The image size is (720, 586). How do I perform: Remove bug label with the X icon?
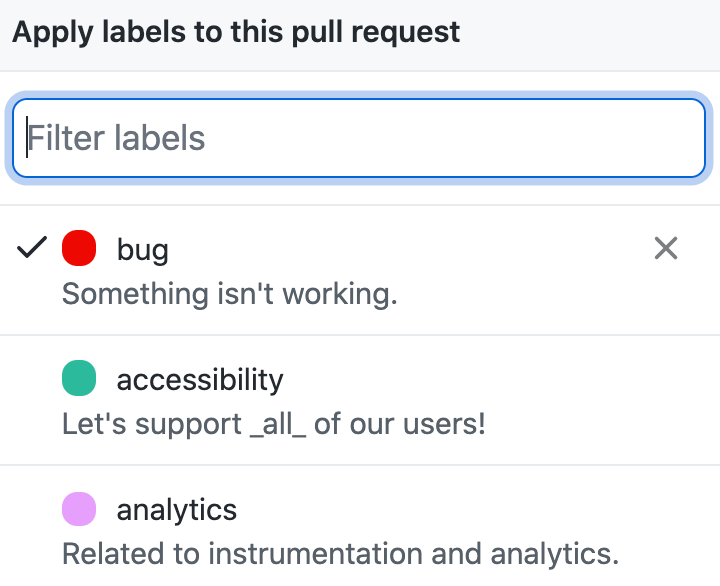pos(665,248)
